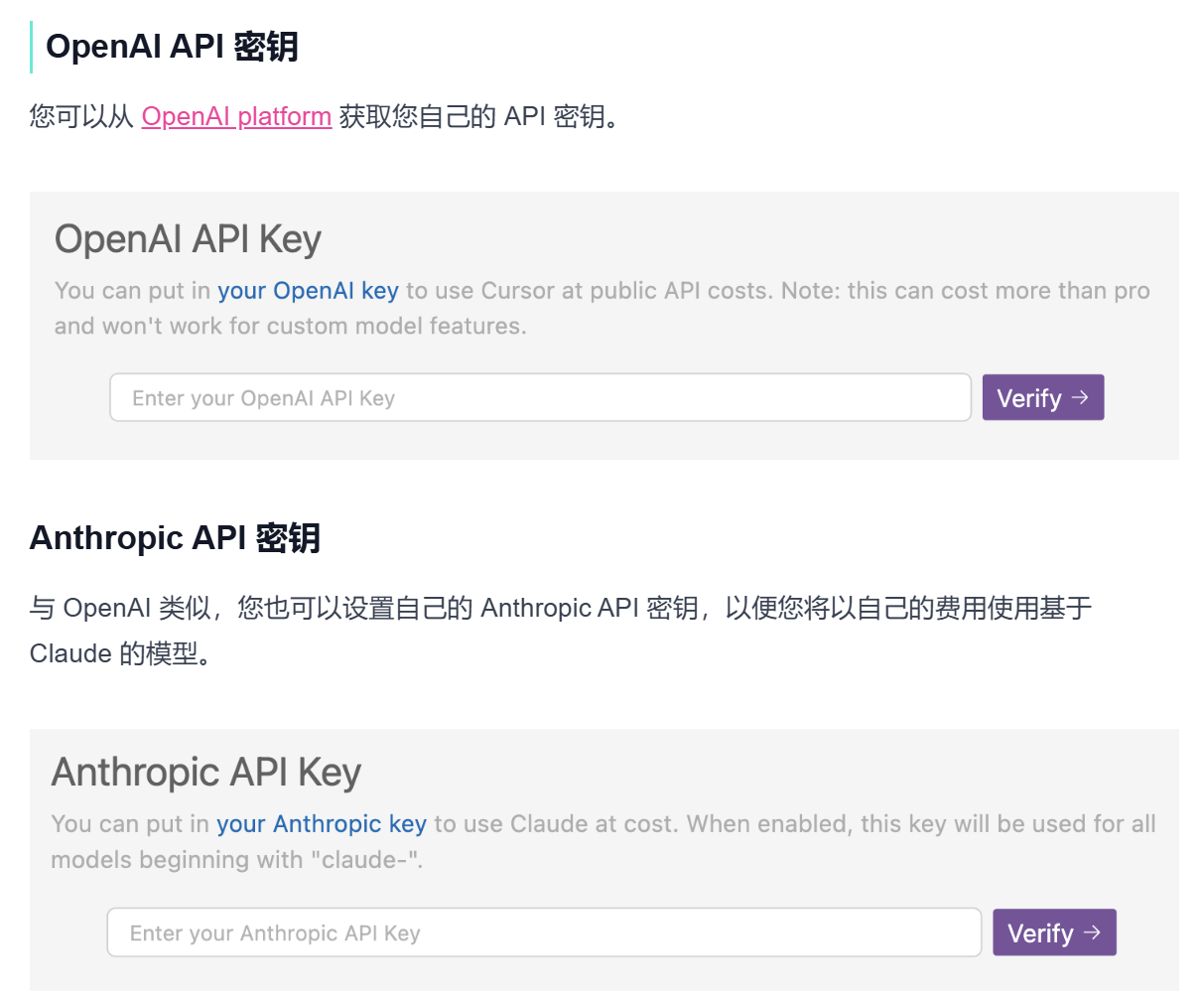Click the arrow icon on OpenAI Verify button
This screenshot has height=998, width=1204.
[x=1081, y=397]
